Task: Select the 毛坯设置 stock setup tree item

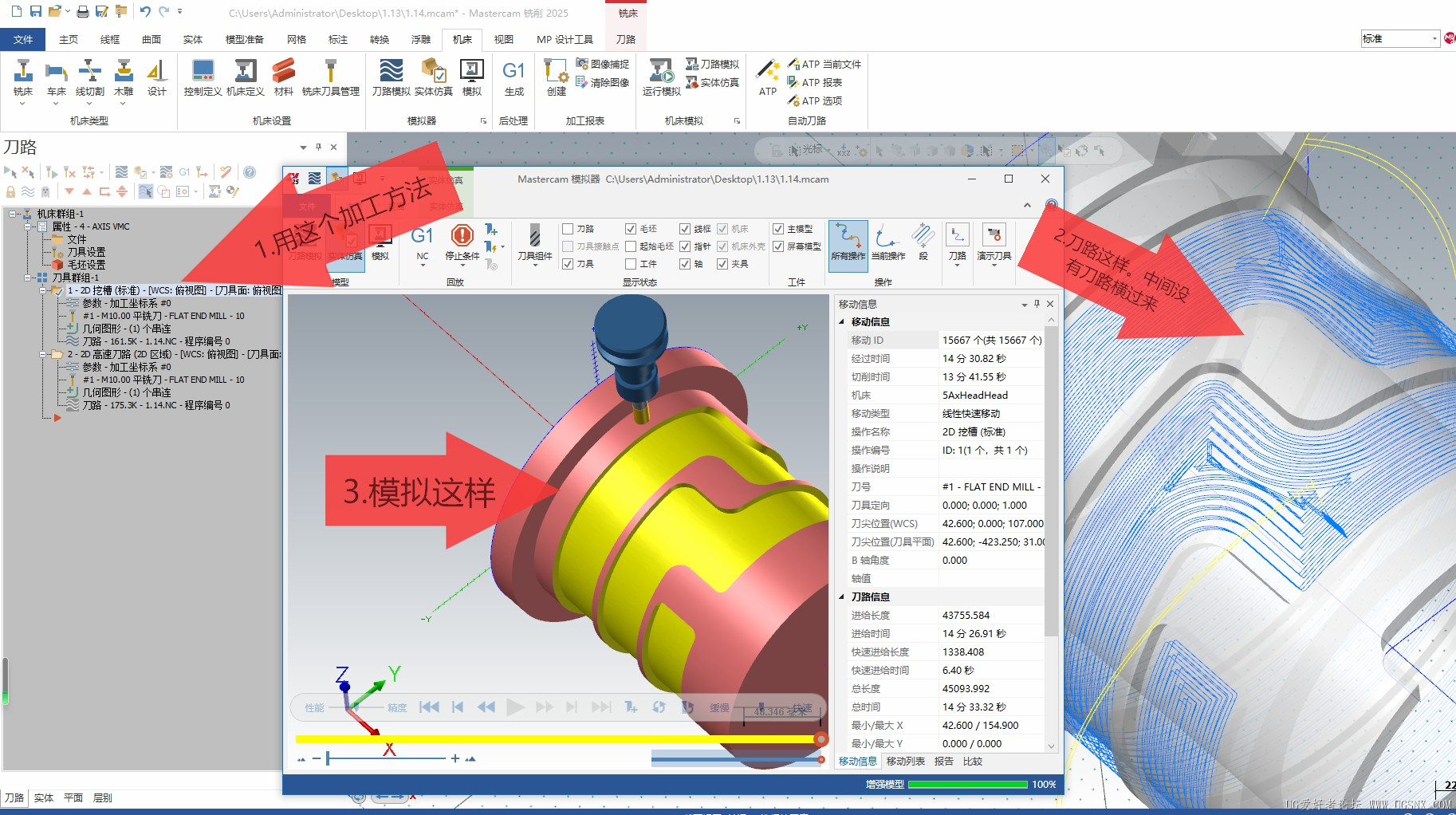Action: click(x=86, y=265)
